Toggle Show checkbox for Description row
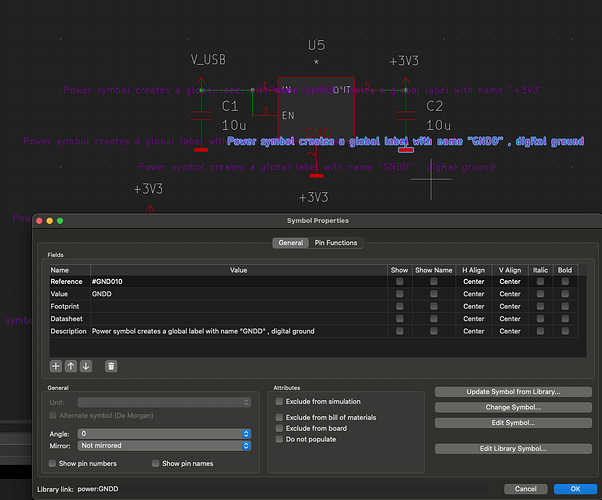 [x=400, y=331]
